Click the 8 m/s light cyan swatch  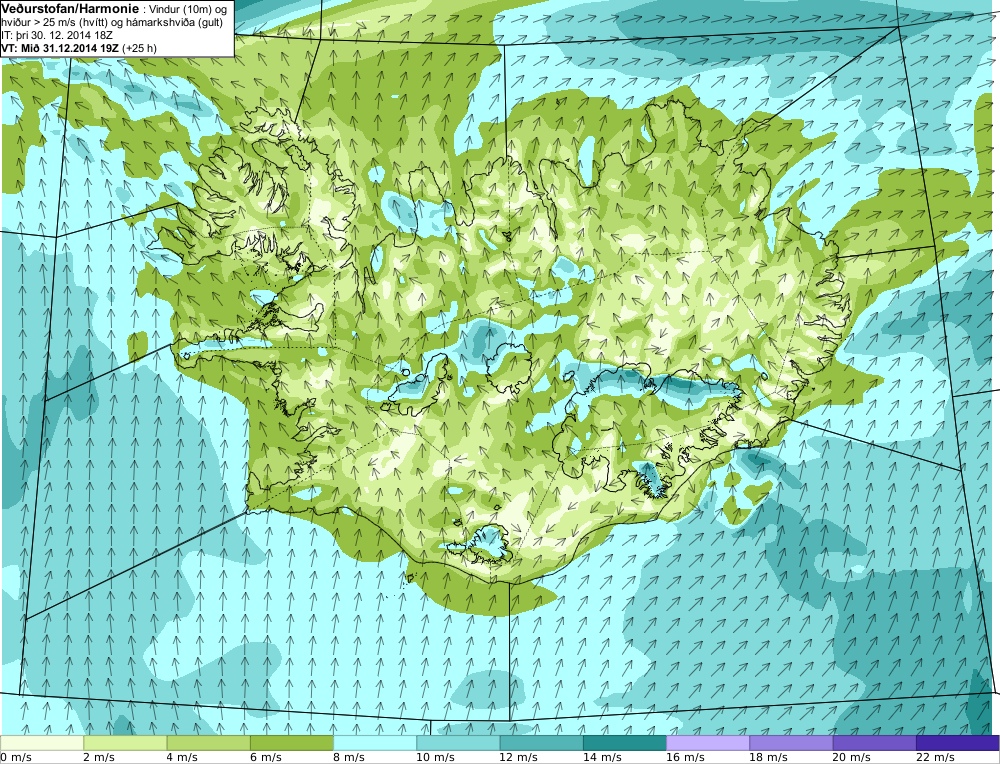(x=375, y=742)
